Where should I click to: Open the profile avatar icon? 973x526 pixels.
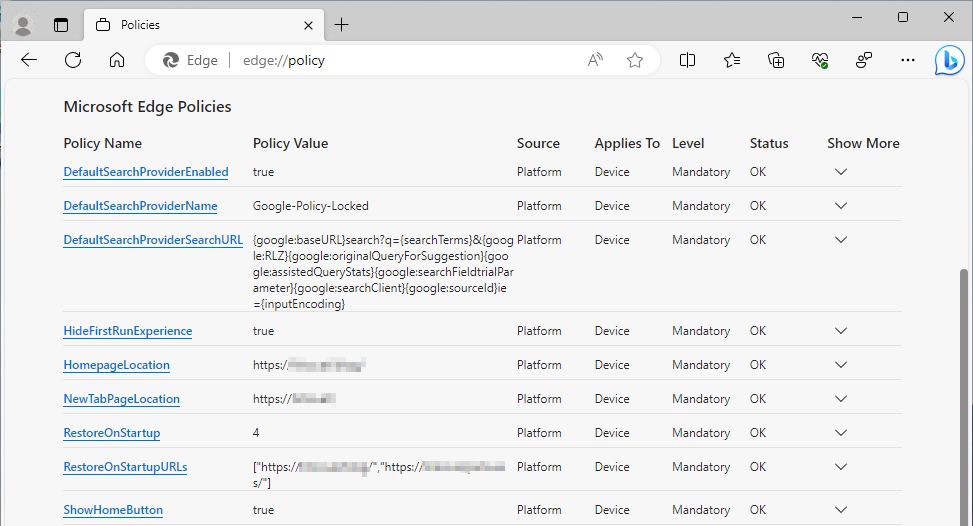tap(23, 25)
